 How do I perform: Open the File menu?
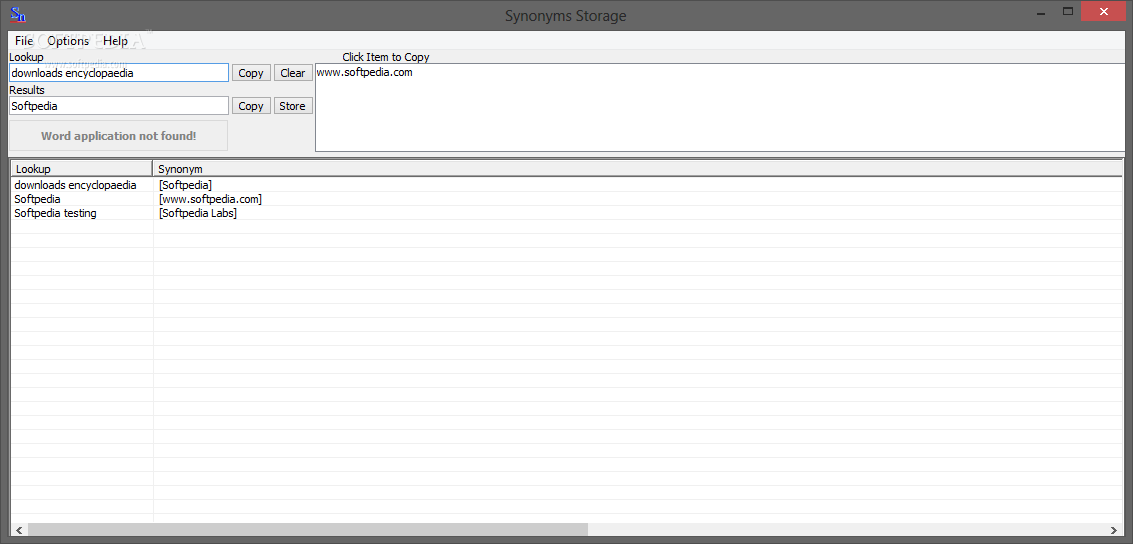(24, 41)
